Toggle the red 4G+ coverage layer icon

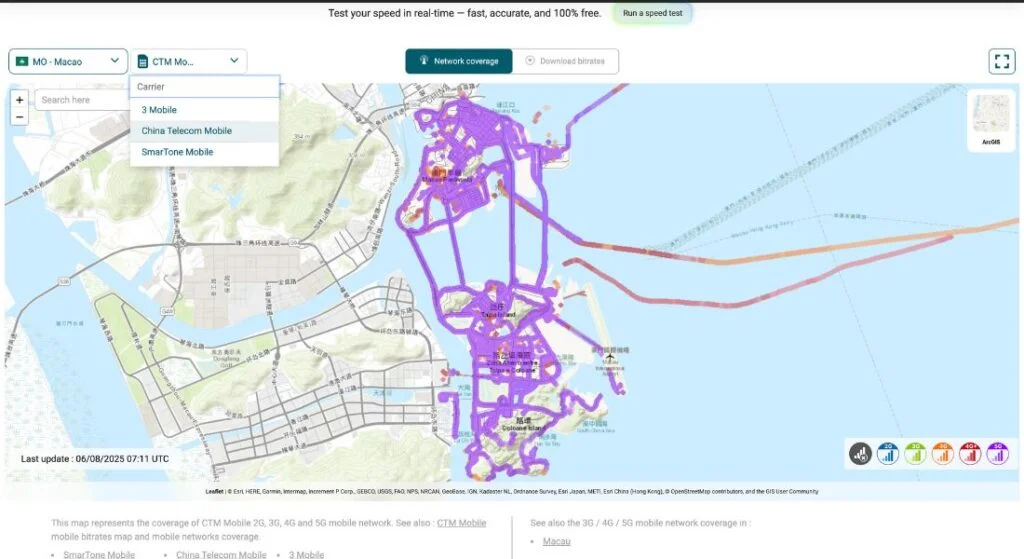point(970,453)
